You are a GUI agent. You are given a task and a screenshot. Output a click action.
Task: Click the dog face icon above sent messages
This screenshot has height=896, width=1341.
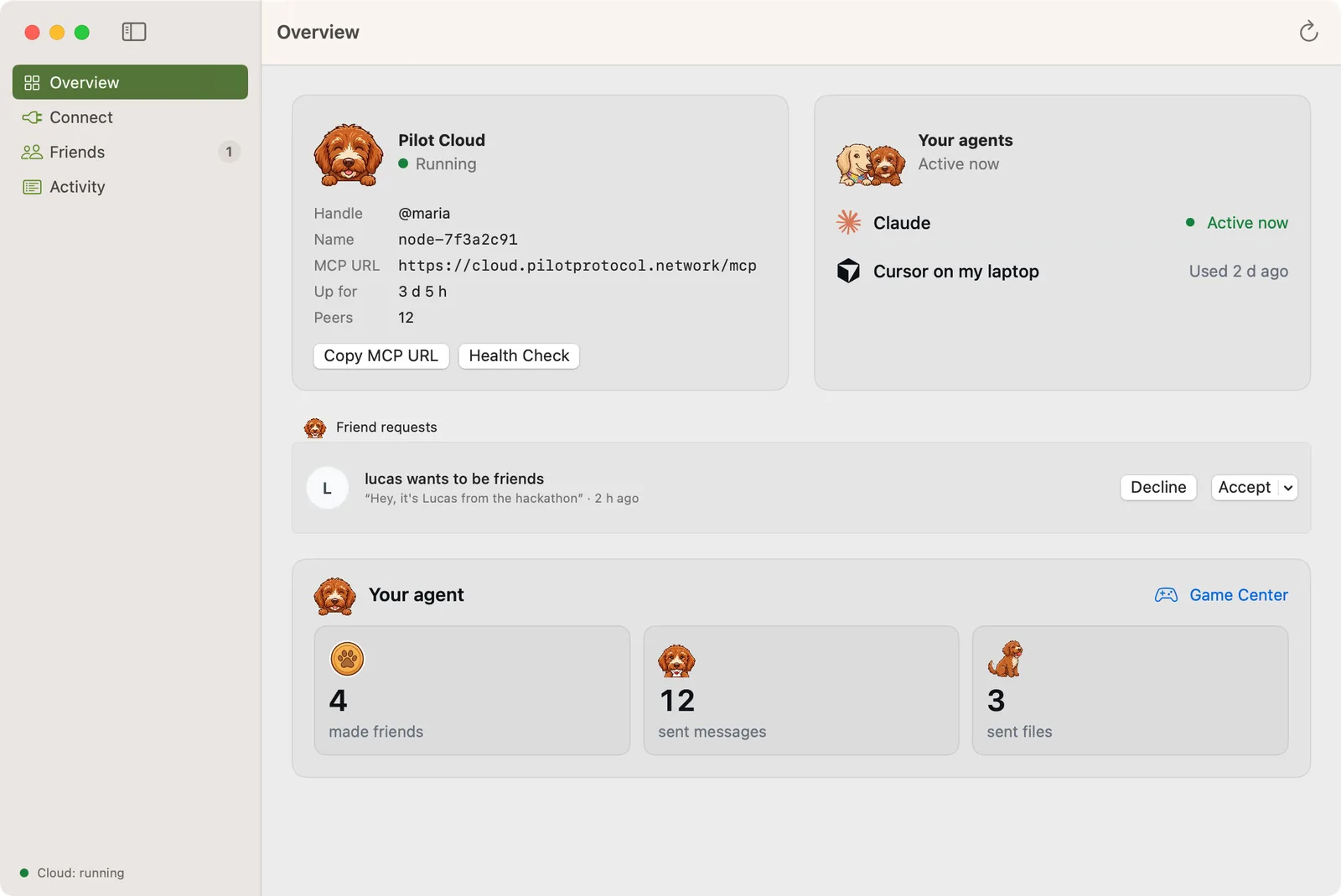(676, 660)
